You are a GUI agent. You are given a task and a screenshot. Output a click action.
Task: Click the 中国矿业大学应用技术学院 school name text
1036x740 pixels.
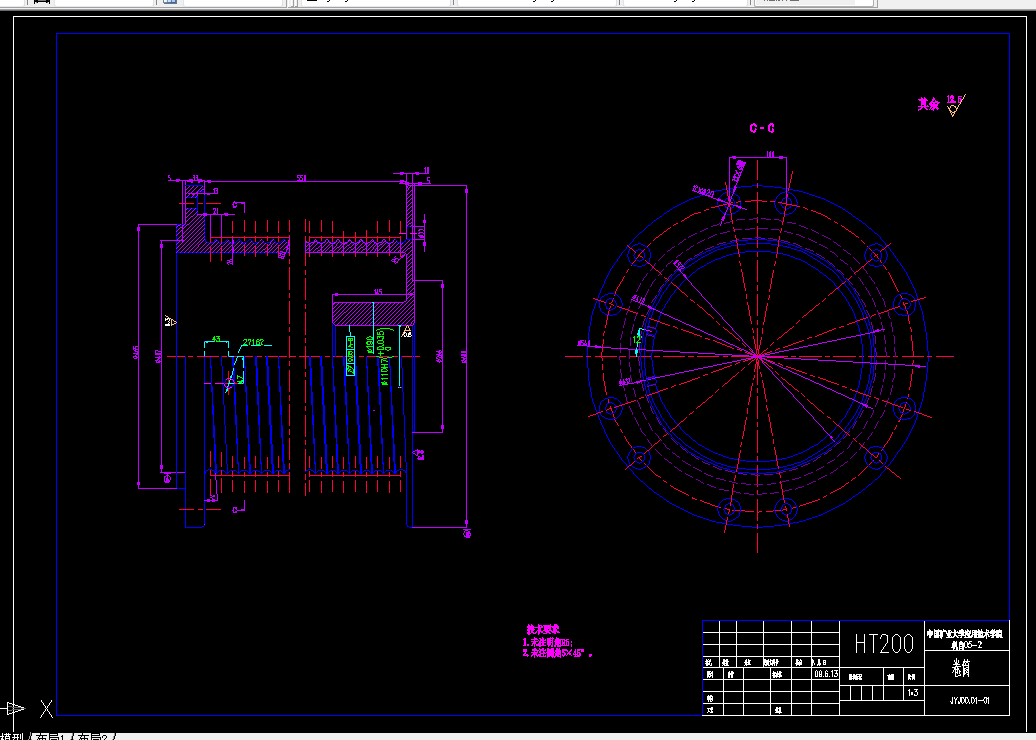964,634
